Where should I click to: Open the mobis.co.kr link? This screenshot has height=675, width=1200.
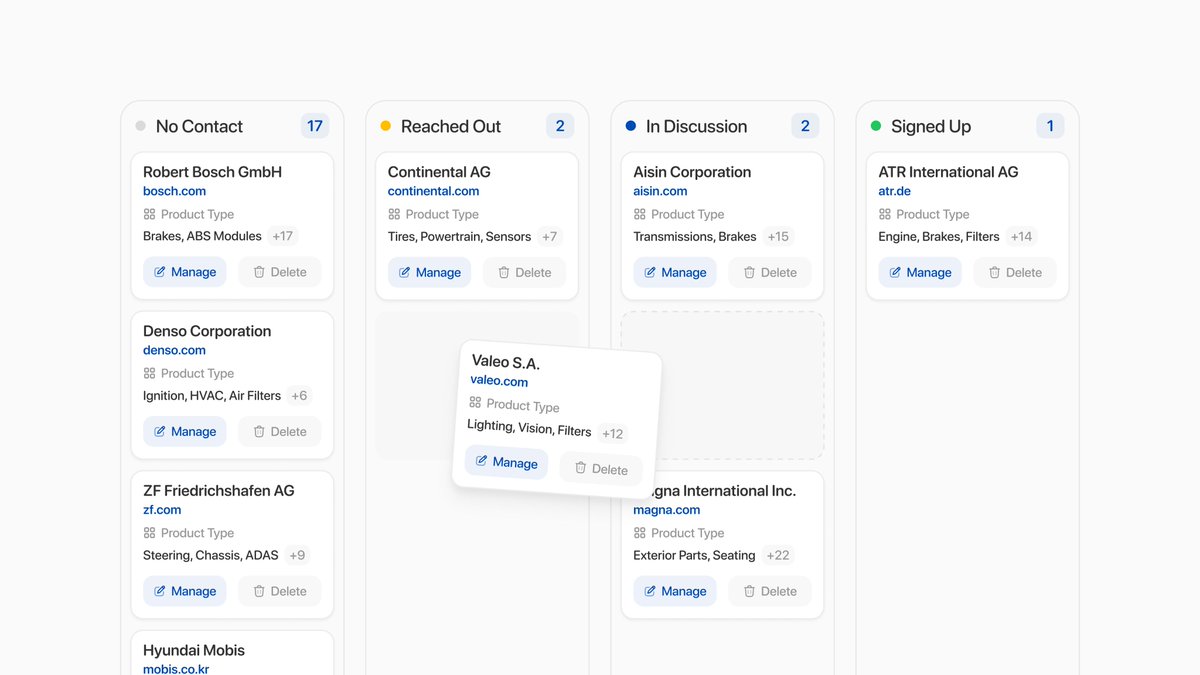(176, 669)
